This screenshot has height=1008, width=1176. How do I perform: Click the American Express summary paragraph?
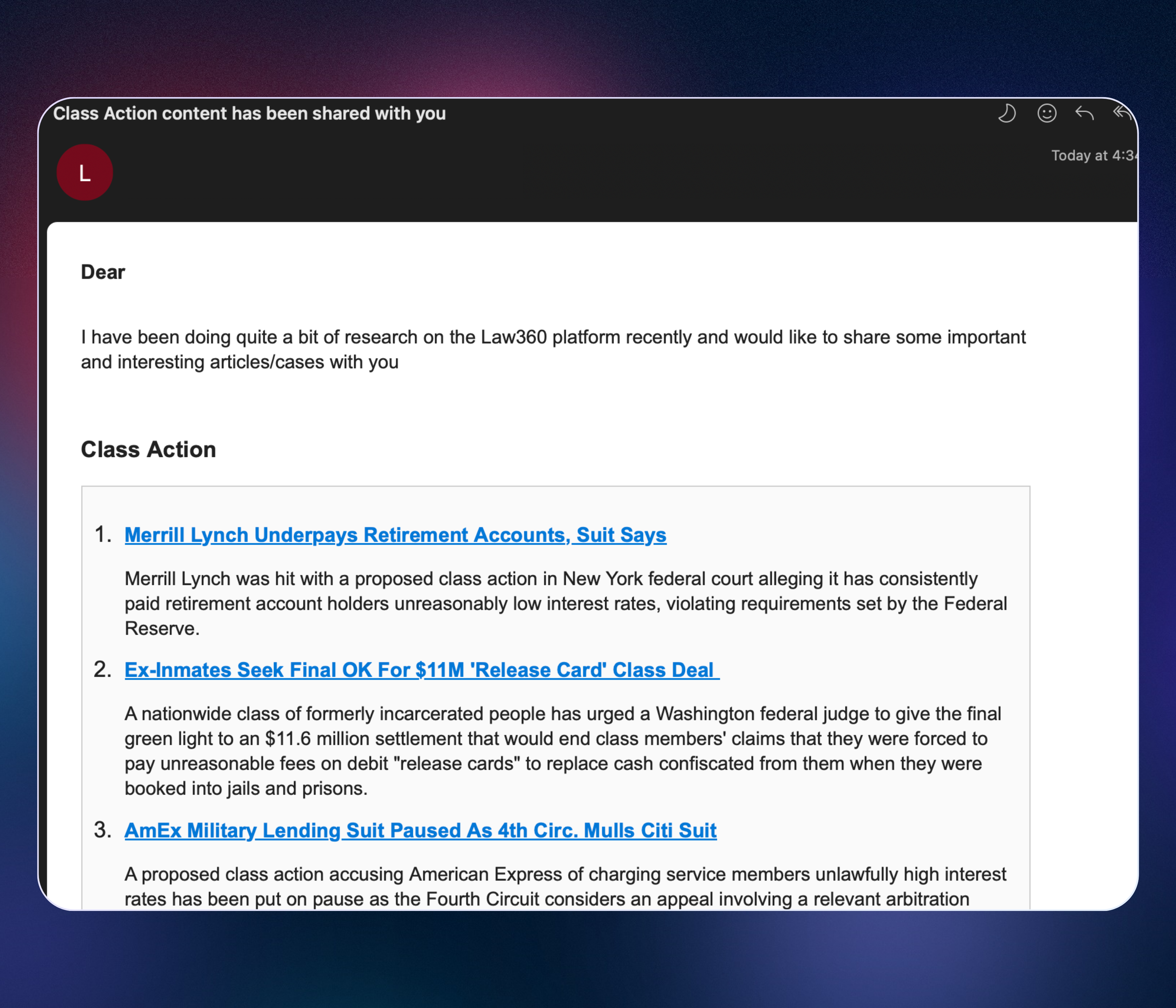click(x=565, y=887)
